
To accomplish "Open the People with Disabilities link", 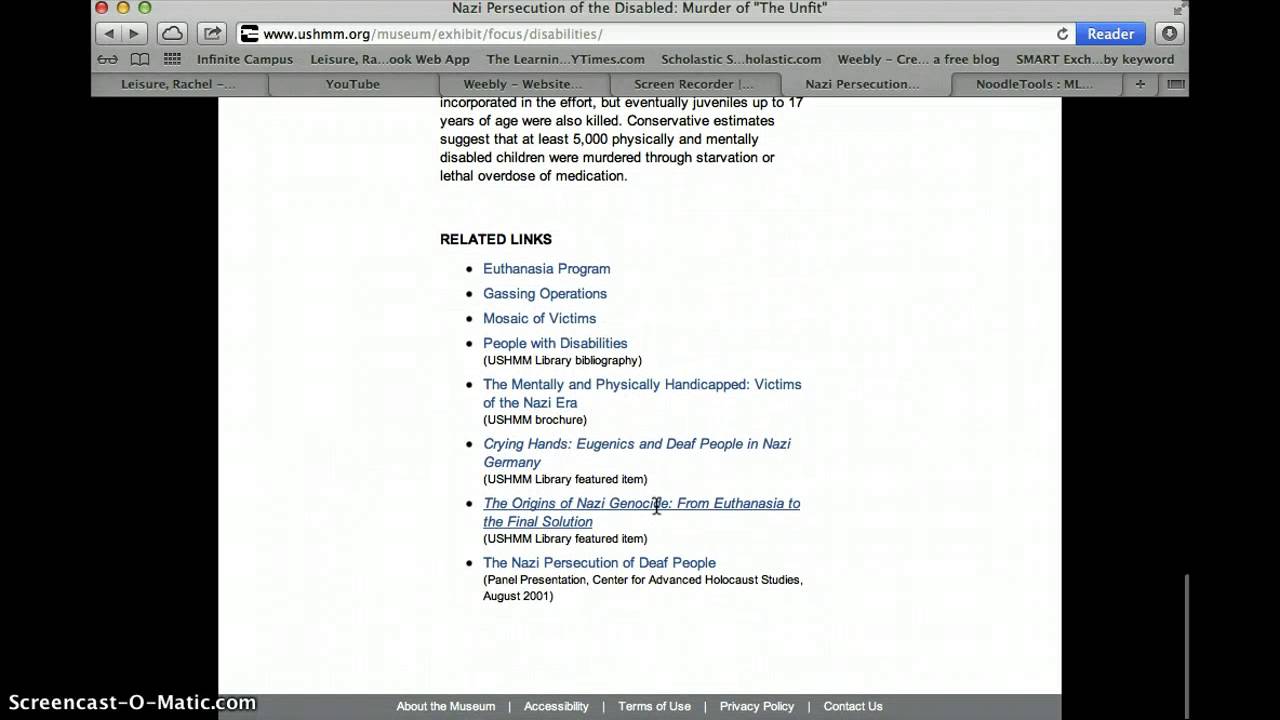I will coord(555,343).
